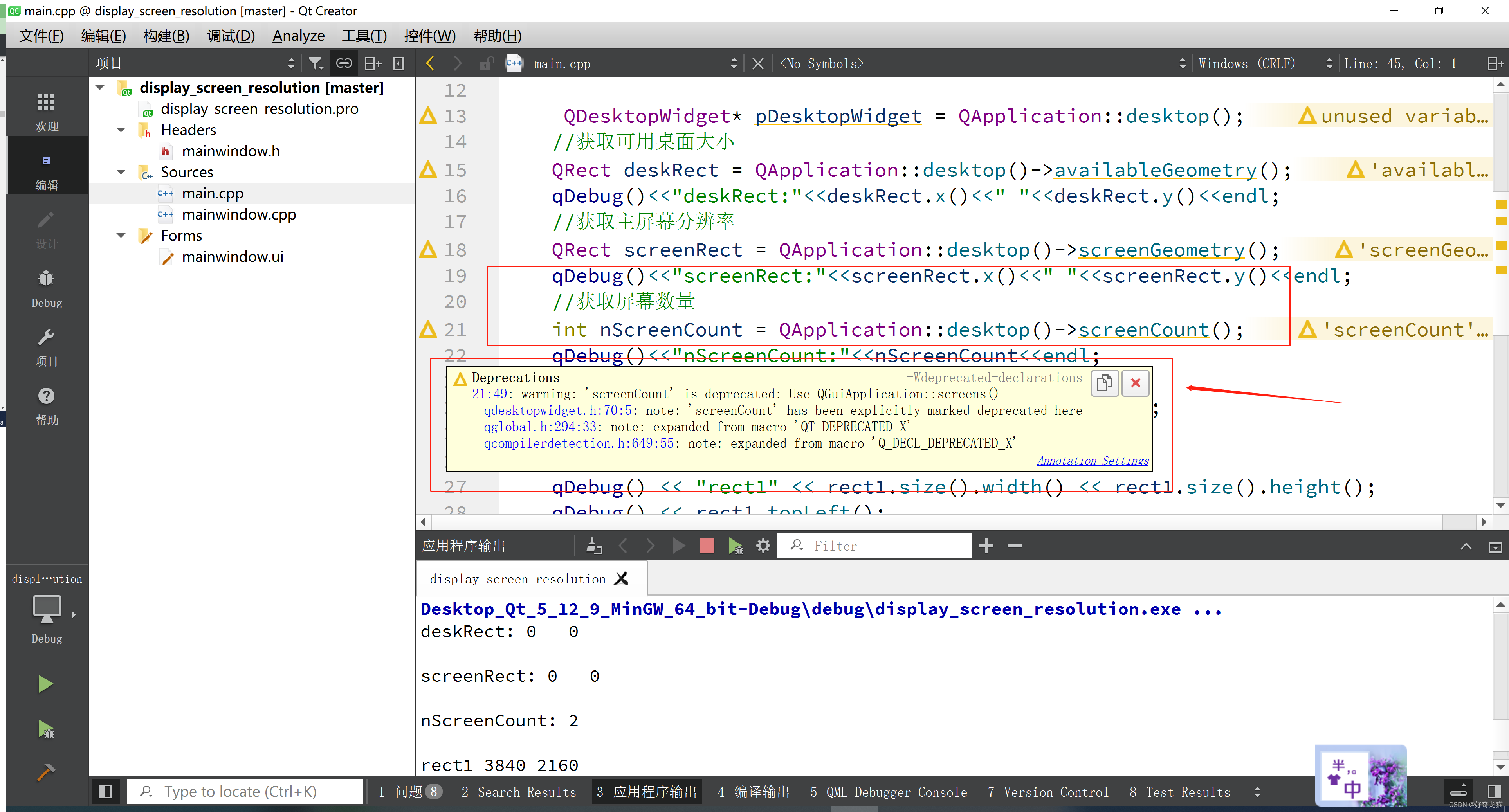This screenshot has height=812, width=1509.
Task: Go forward in editor navigation history
Action: [x=458, y=63]
